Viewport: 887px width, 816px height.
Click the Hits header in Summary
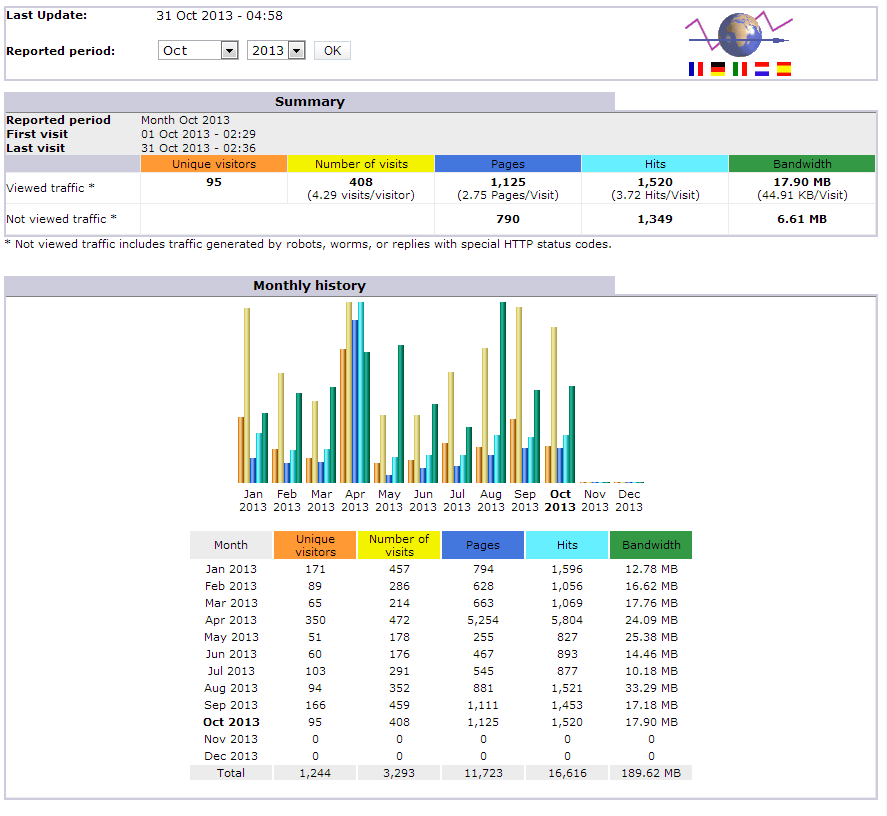coord(655,164)
